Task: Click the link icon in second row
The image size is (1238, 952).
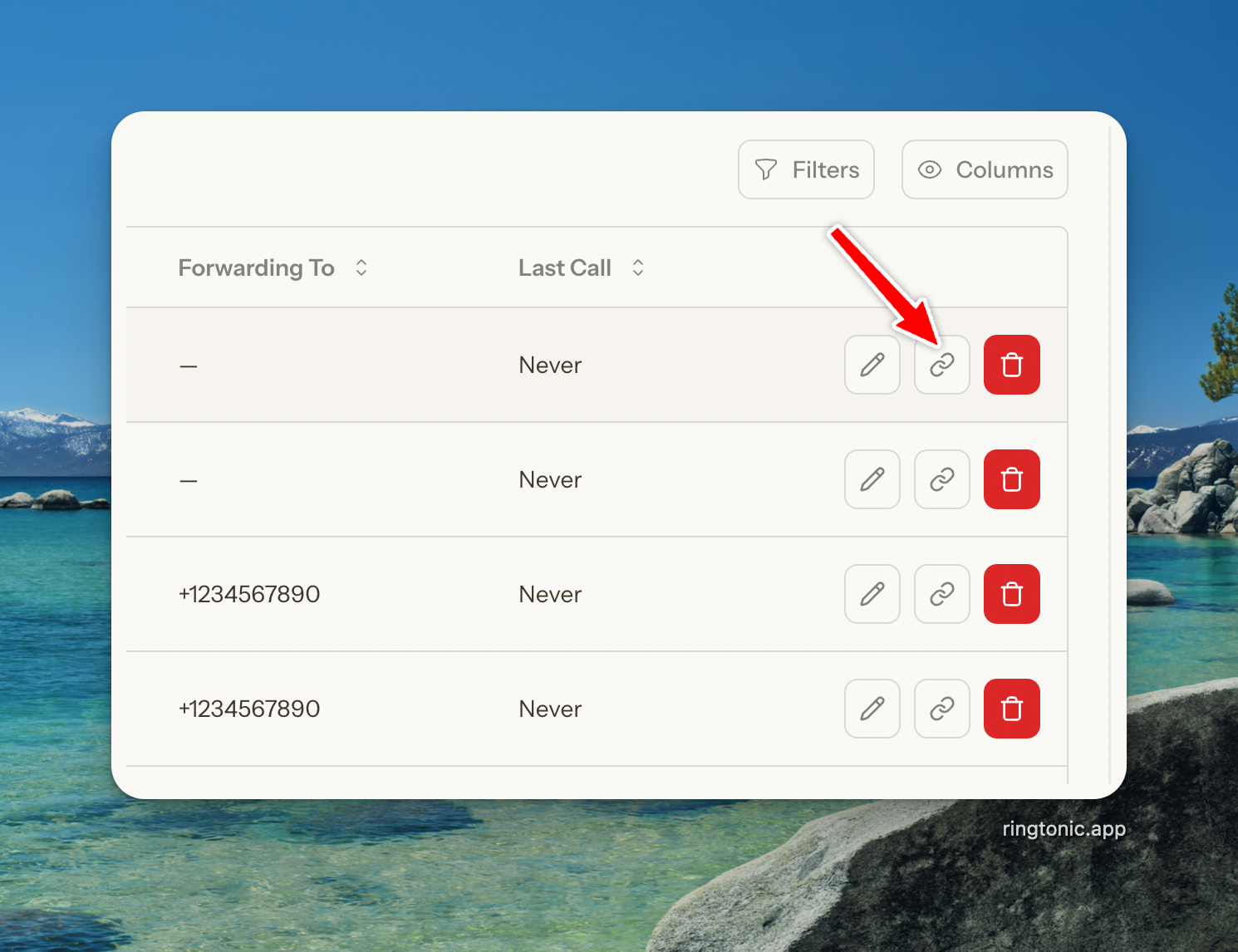Action: pyautogui.click(x=941, y=479)
